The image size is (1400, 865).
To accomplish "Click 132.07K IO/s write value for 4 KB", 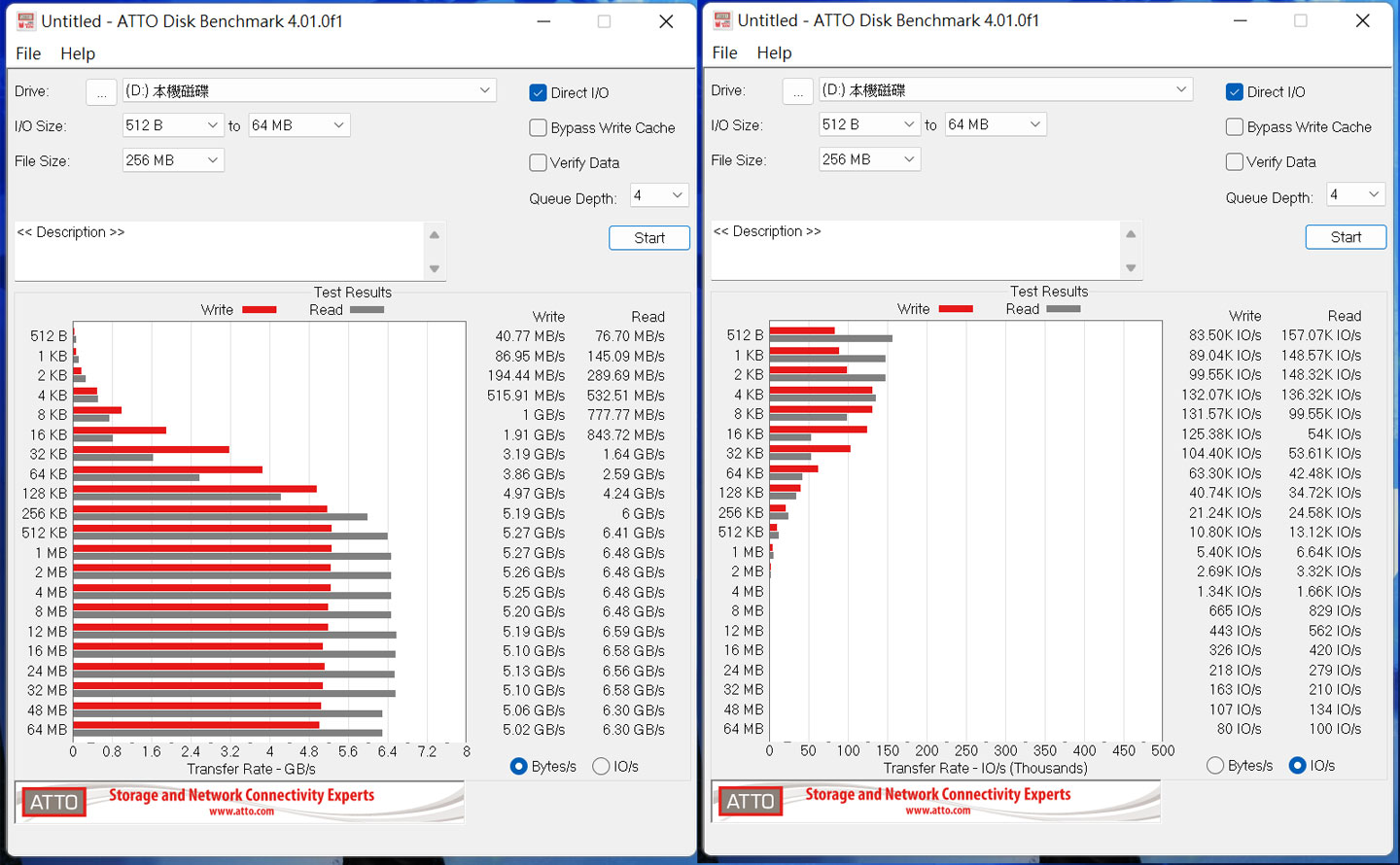I will coord(1221,395).
